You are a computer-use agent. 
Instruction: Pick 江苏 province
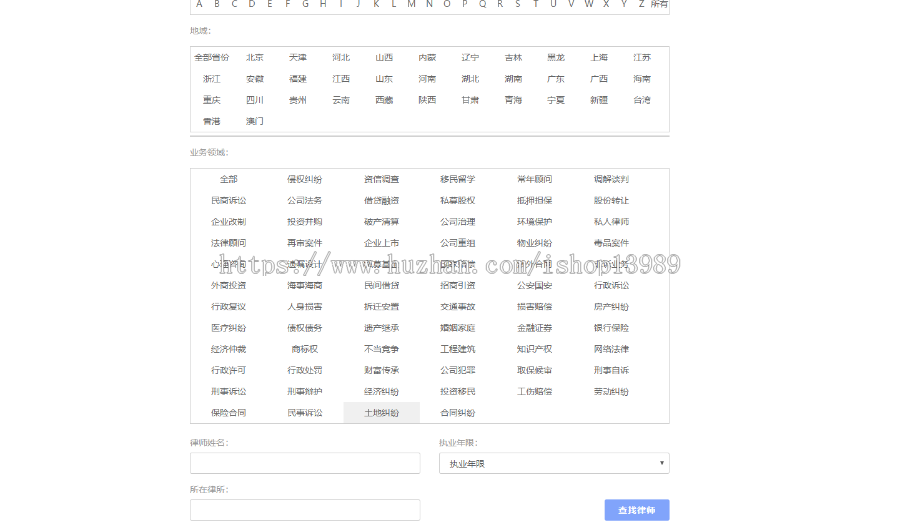(x=642, y=57)
